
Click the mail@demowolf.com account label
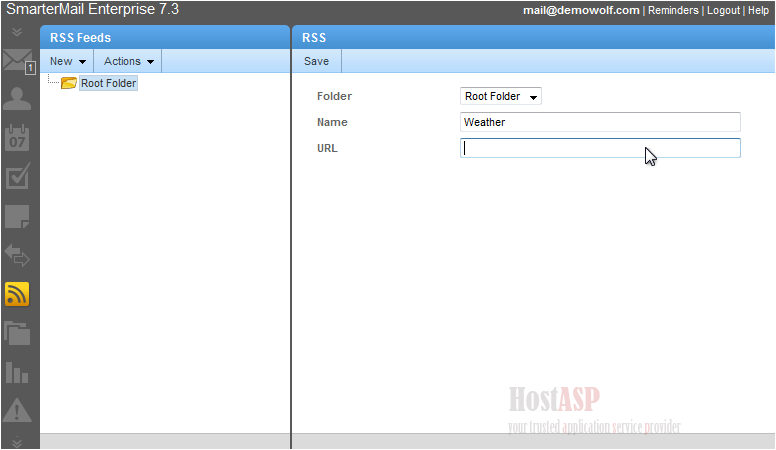581,10
